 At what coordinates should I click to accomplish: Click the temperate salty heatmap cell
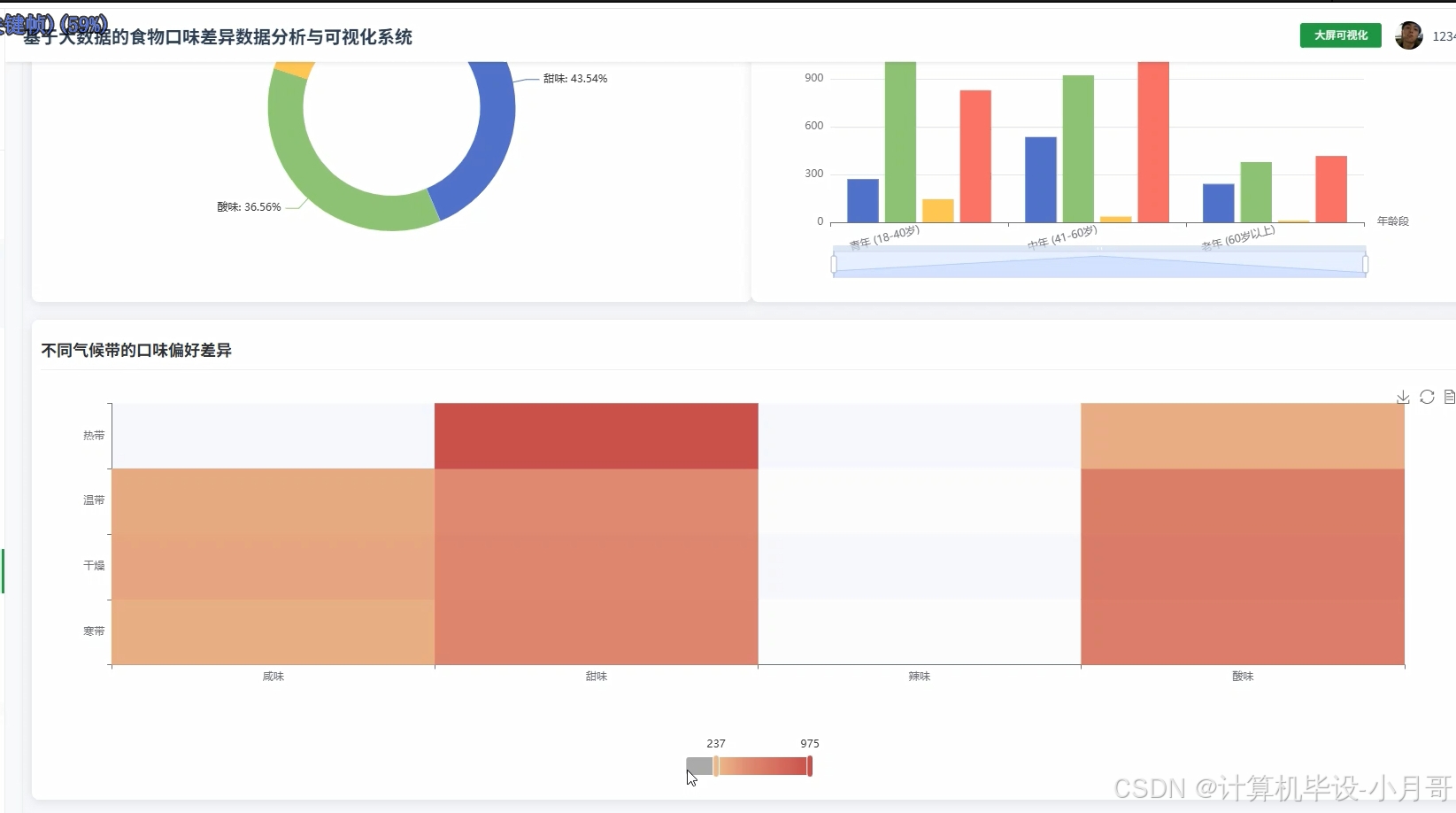pos(273,501)
